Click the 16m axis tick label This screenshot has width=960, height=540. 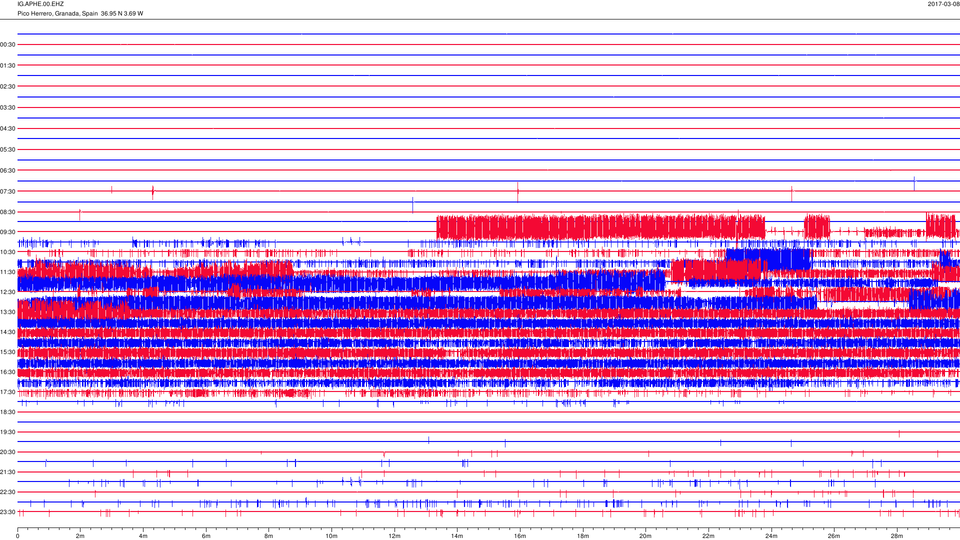pyautogui.click(x=520, y=536)
